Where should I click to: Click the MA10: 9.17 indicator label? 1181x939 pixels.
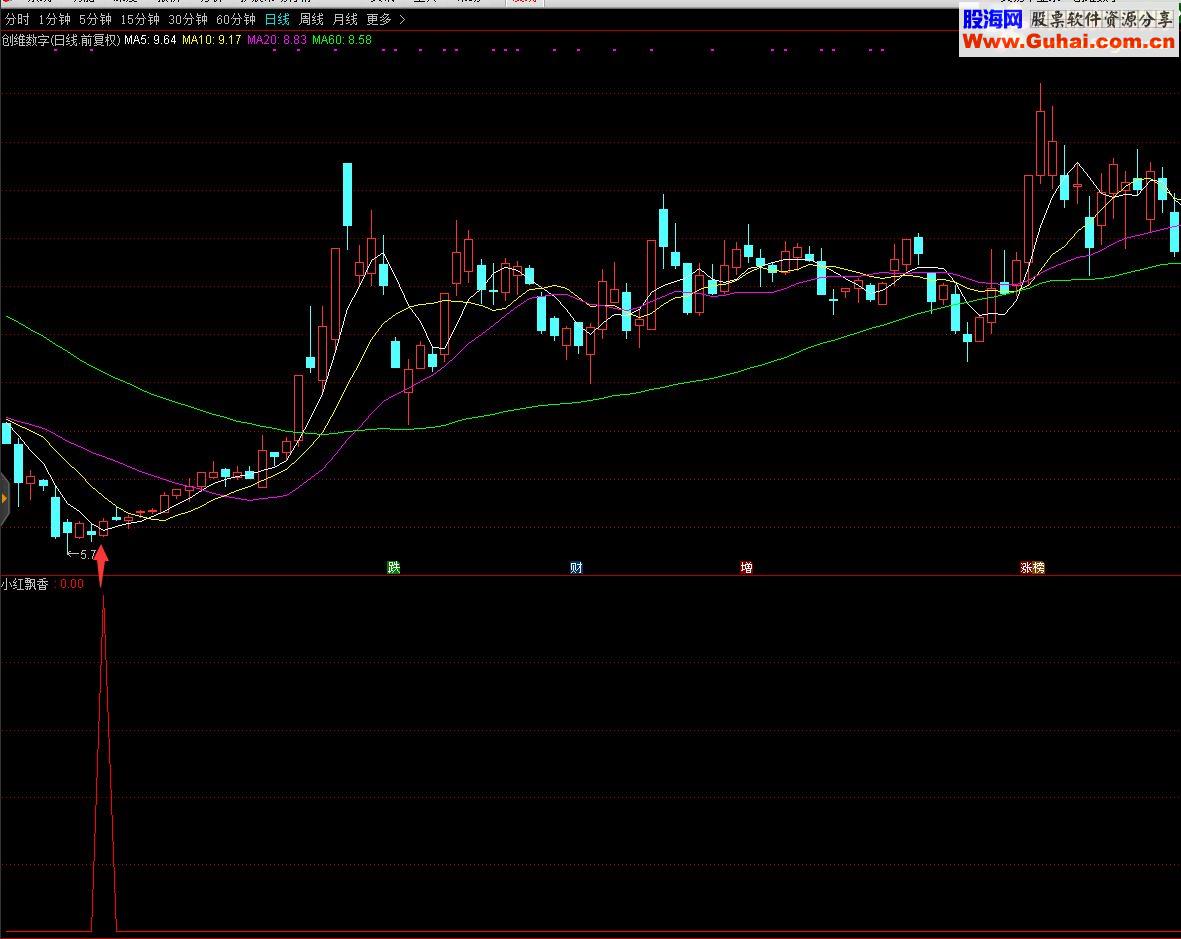pyautogui.click(x=212, y=40)
